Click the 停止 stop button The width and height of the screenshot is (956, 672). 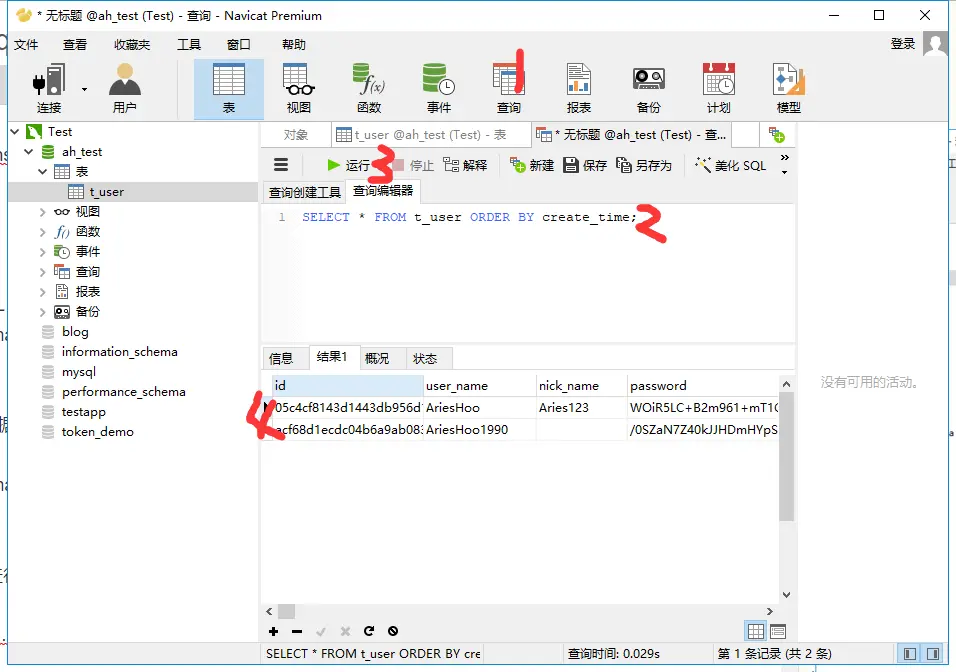[413, 165]
